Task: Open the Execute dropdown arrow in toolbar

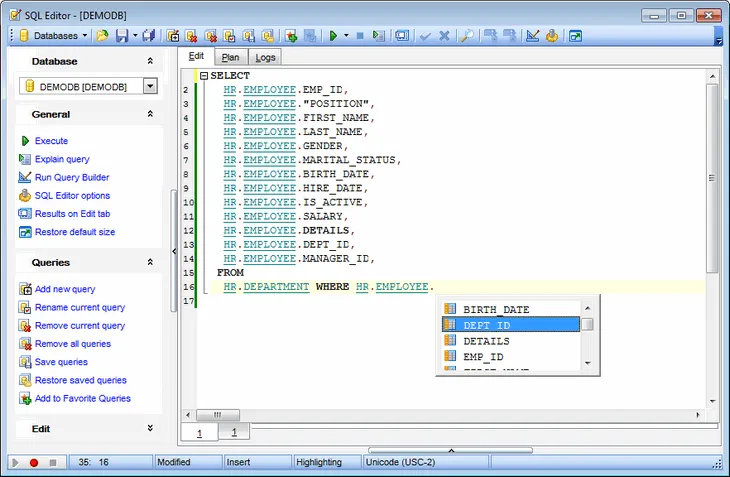Action: click(x=346, y=36)
